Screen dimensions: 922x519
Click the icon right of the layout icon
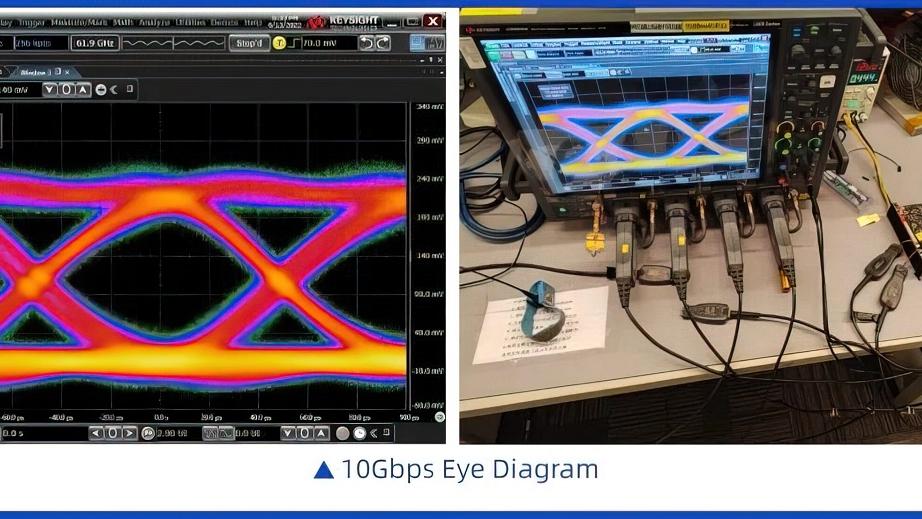pyautogui.click(x=435, y=43)
